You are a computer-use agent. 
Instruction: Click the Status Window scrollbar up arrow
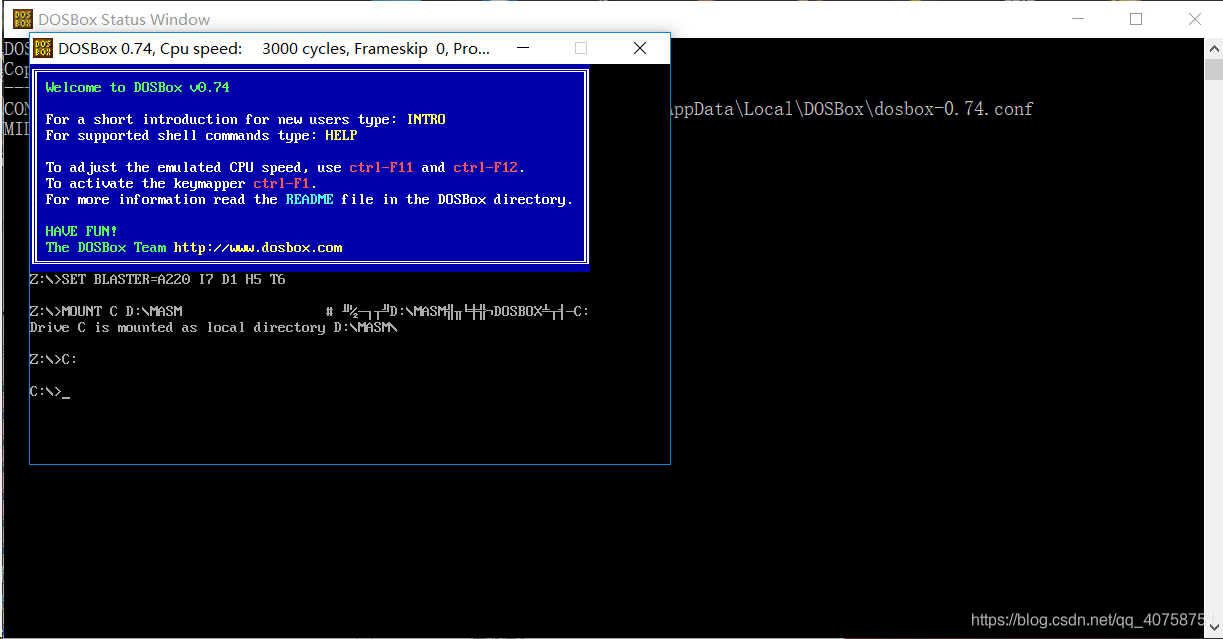pyautogui.click(x=1213, y=47)
